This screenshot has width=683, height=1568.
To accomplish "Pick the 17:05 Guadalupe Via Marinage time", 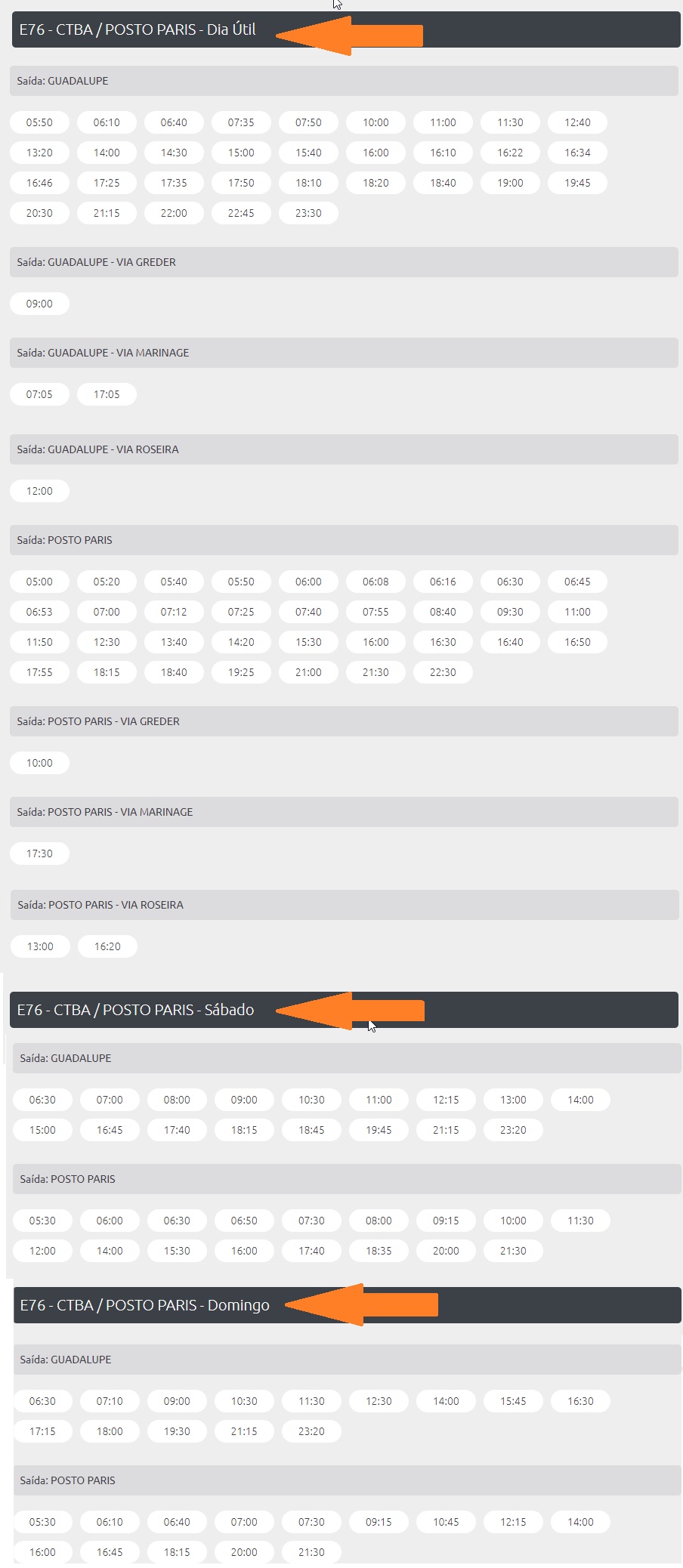I will [107, 394].
